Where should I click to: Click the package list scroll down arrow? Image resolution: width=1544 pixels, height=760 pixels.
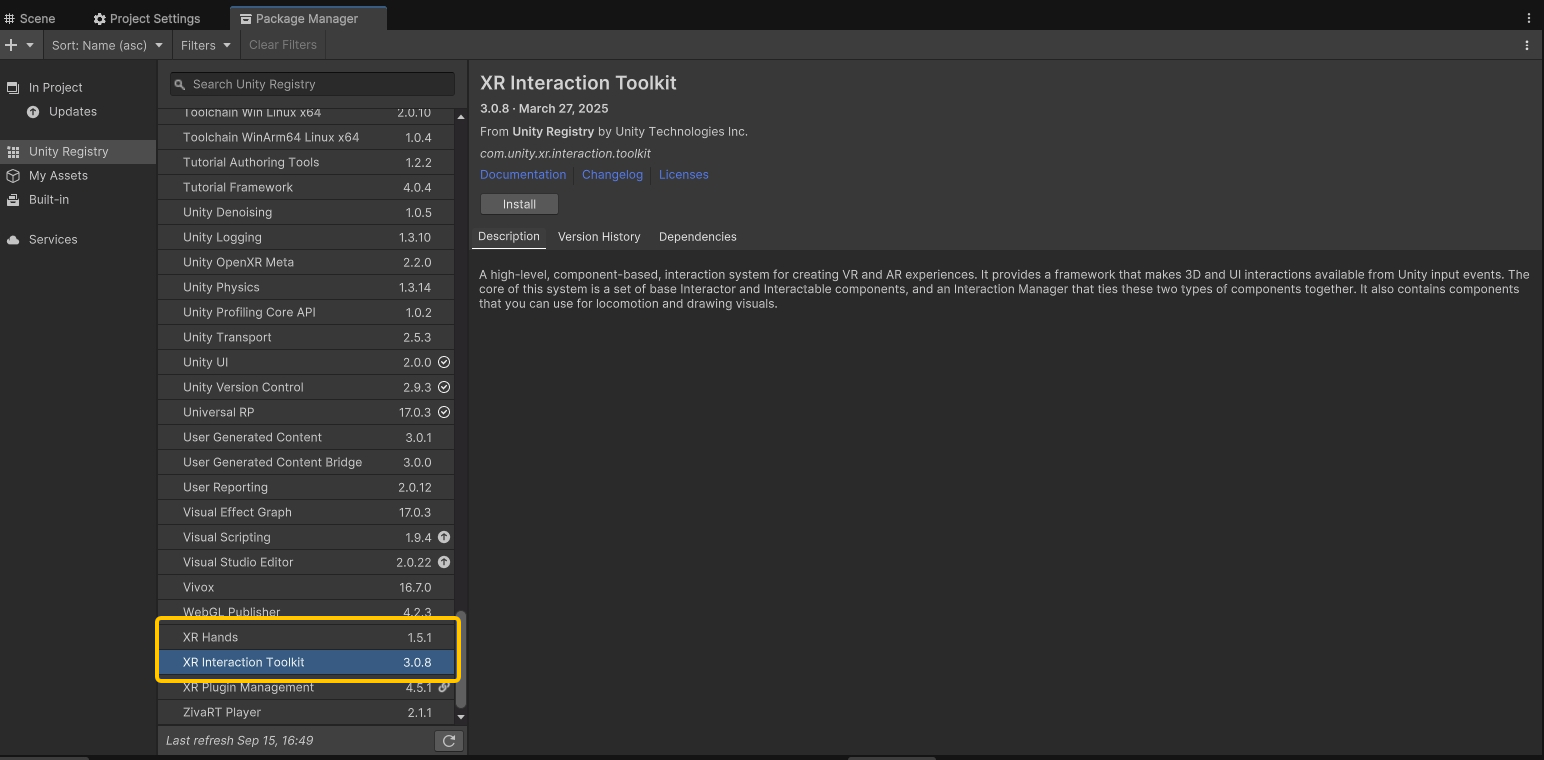pos(461,717)
